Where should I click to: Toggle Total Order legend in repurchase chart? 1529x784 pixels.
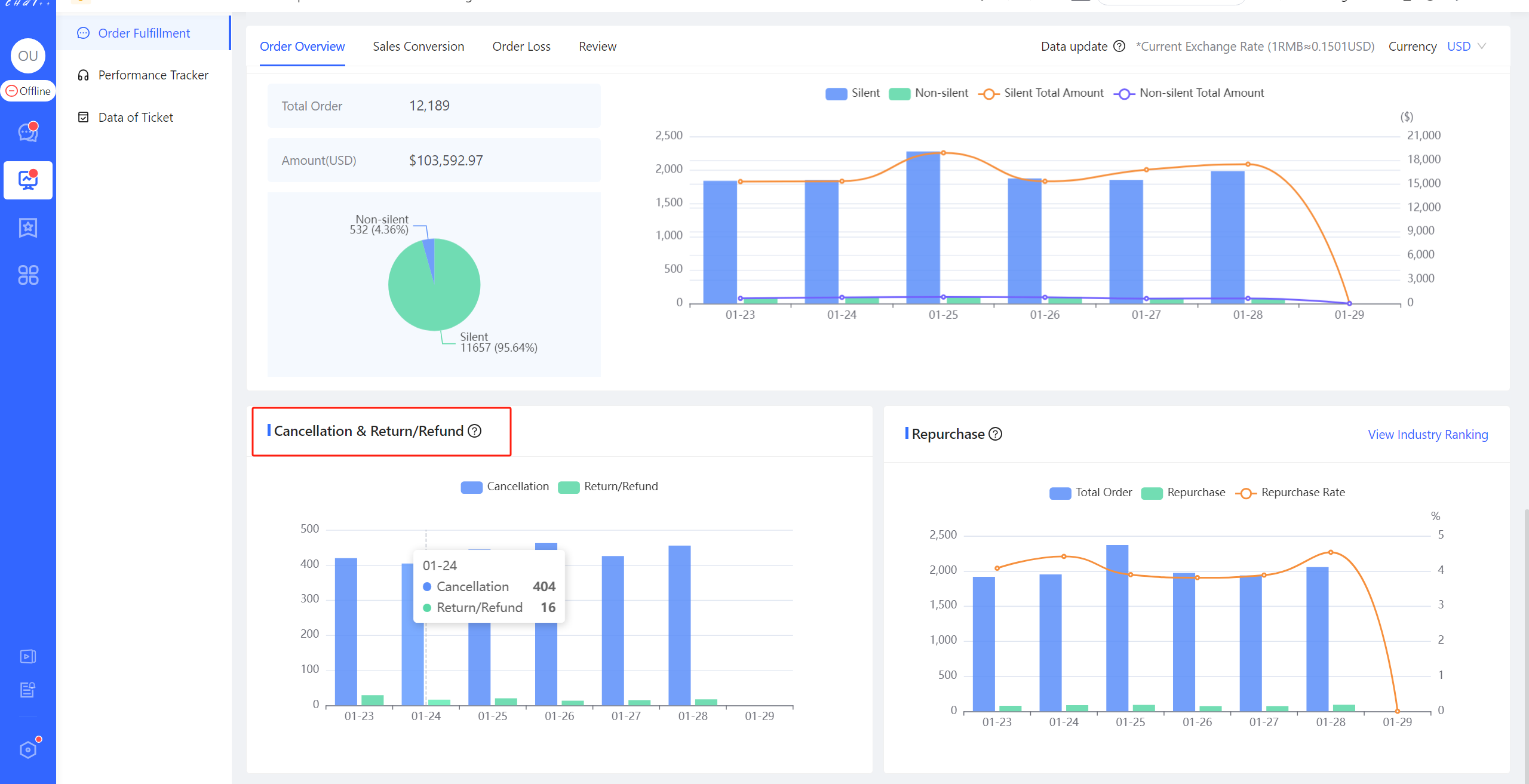pyautogui.click(x=1091, y=493)
